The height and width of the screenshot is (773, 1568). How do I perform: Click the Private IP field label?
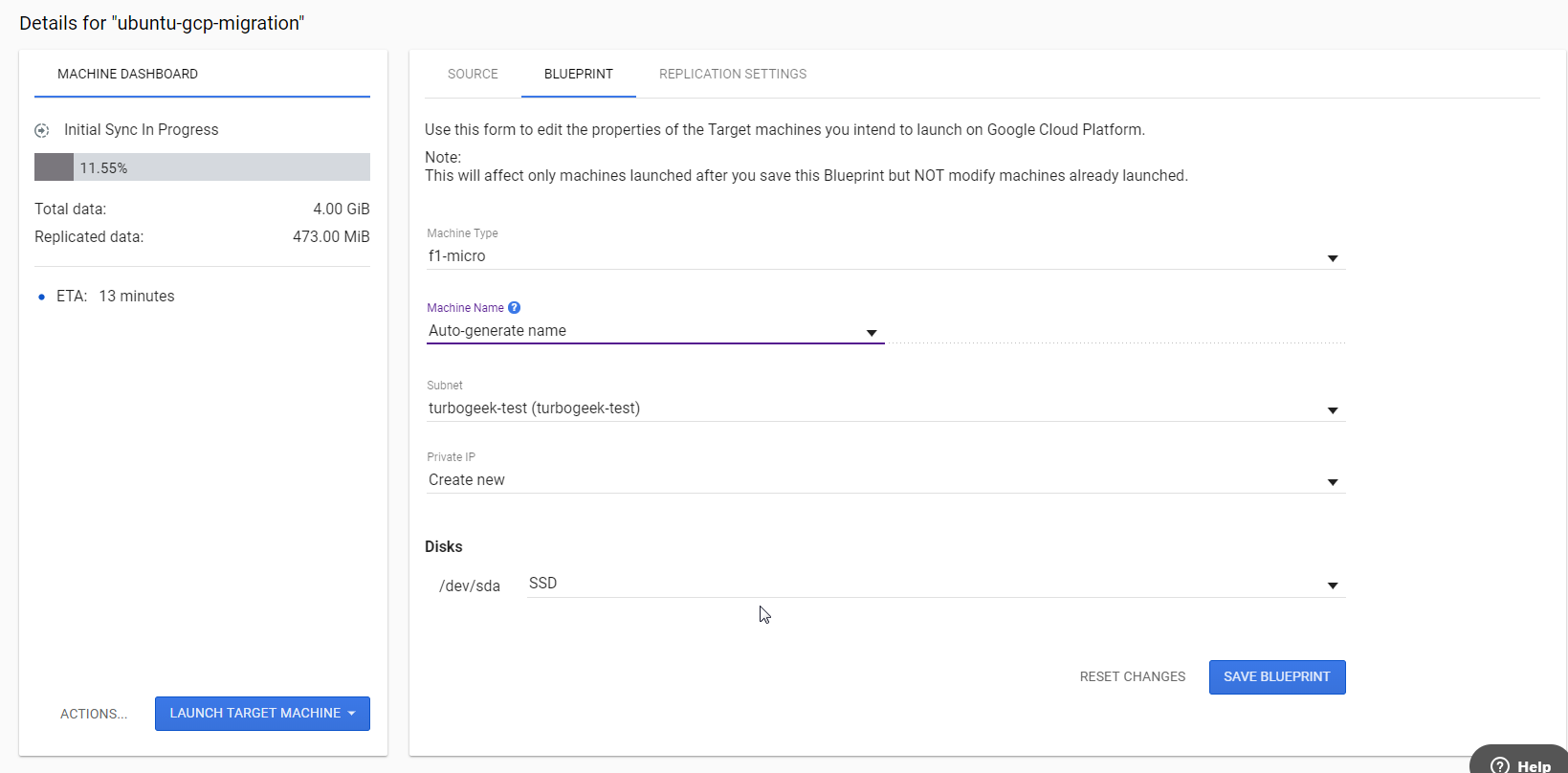(451, 457)
